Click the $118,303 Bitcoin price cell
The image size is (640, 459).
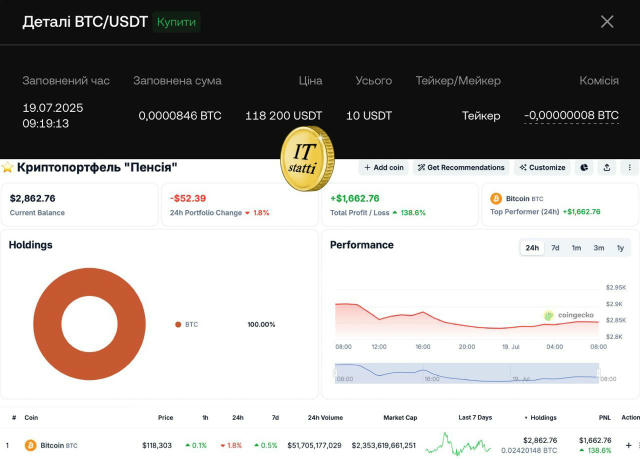(x=157, y=445)
